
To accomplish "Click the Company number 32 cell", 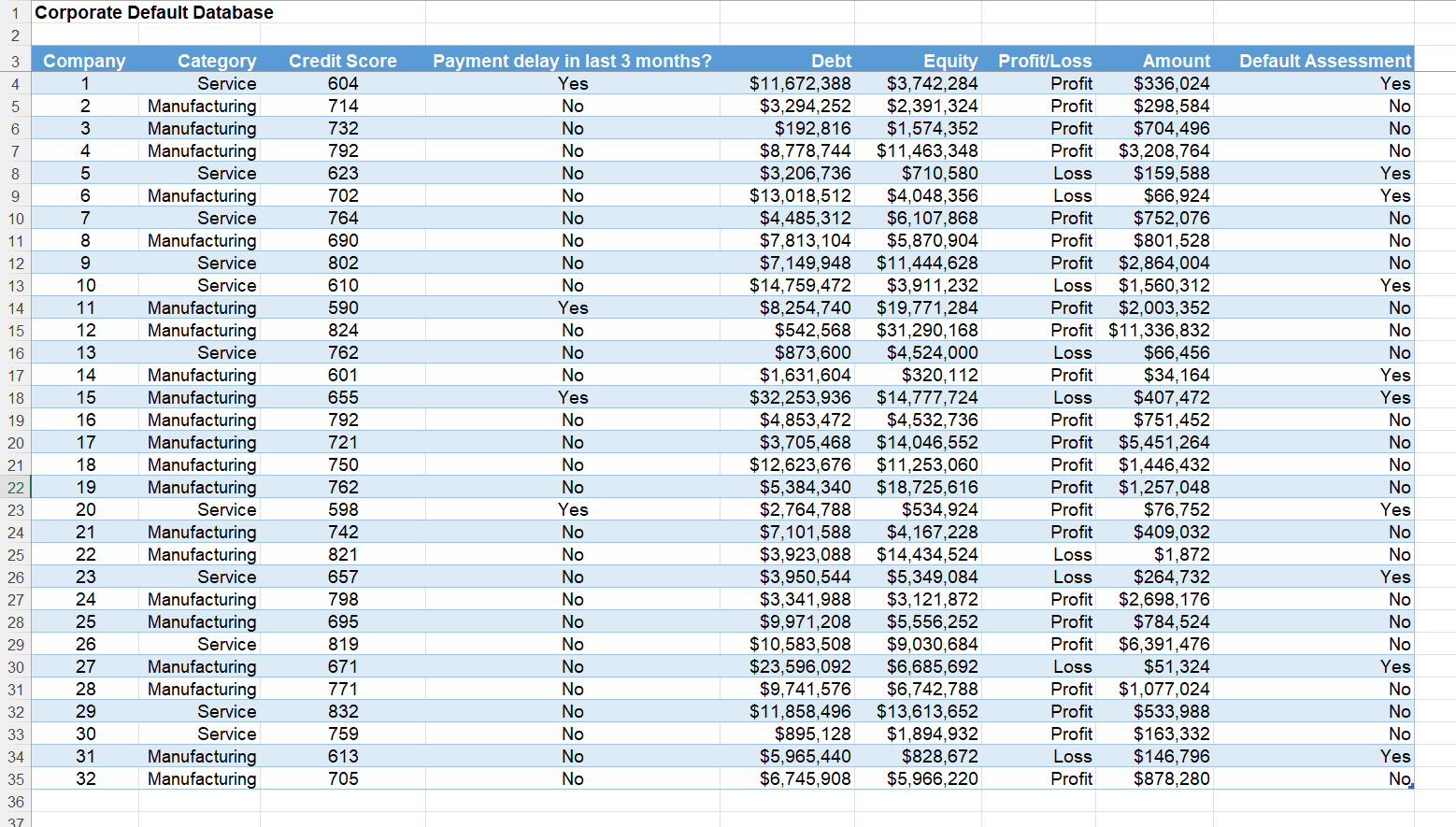I will (x=84, y=778).
